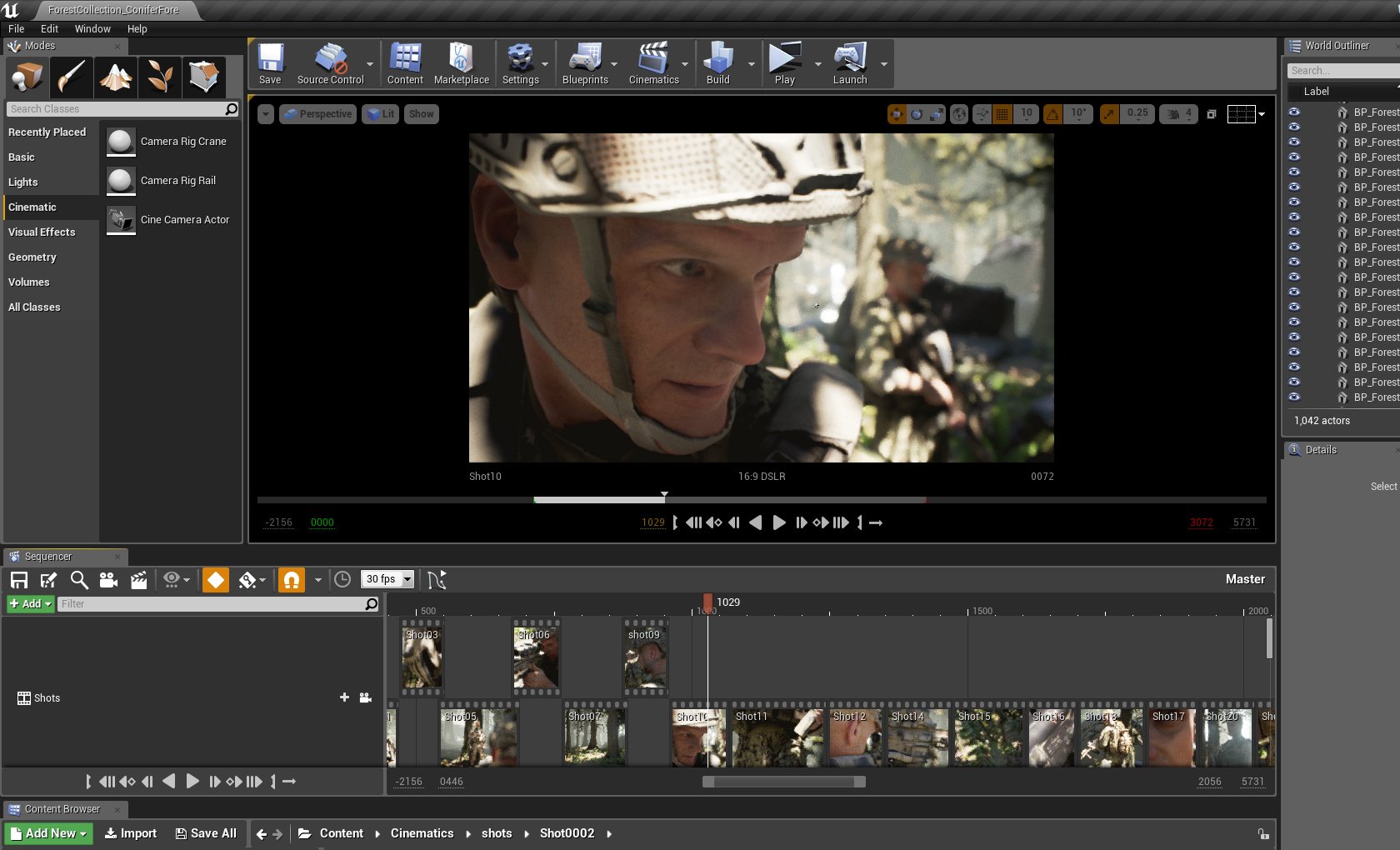Screen dimensions: 1400x850
Task: Open the 30 fps frame rate dropdown
Action: pyautogui.click(x=388, y=579)
